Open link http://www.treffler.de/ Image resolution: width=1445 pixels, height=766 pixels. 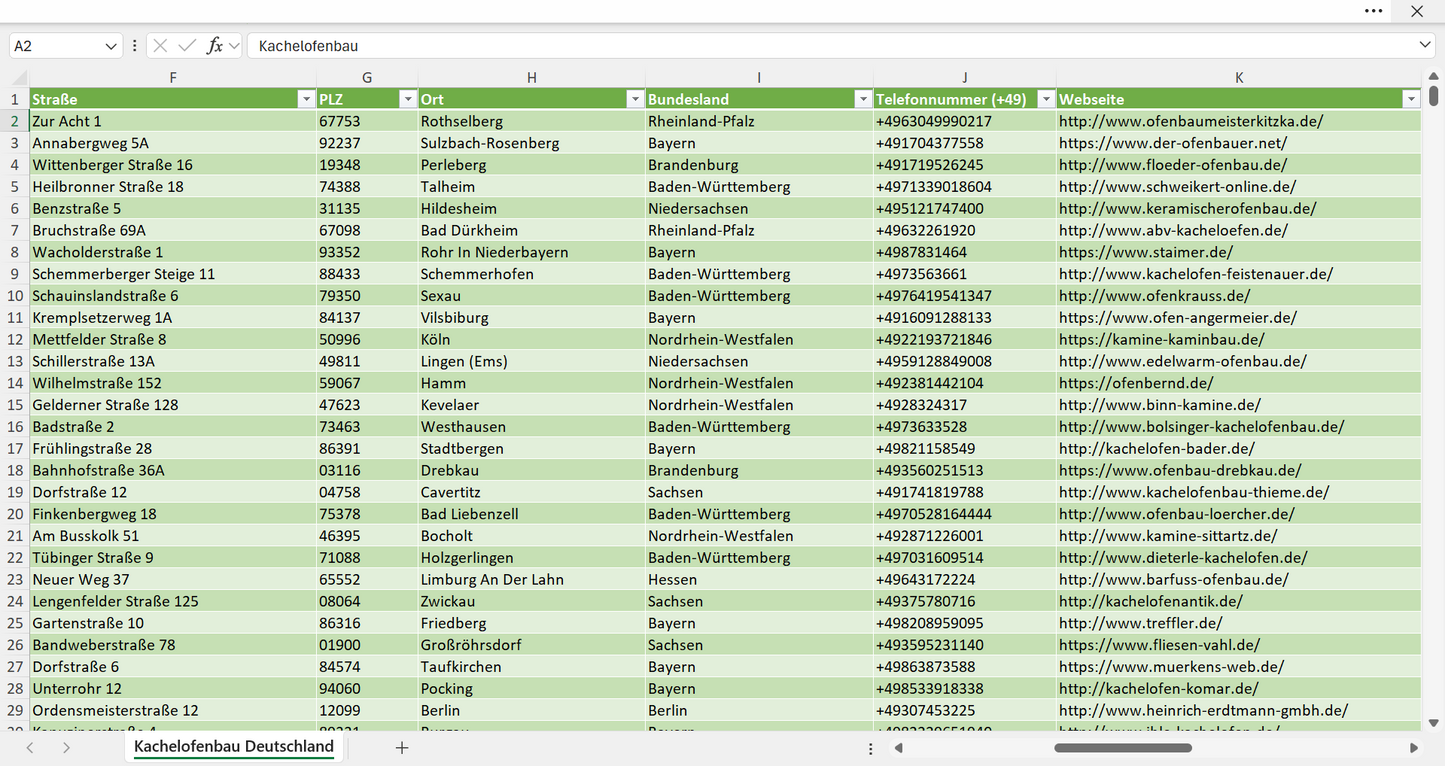pos(1141,623)
